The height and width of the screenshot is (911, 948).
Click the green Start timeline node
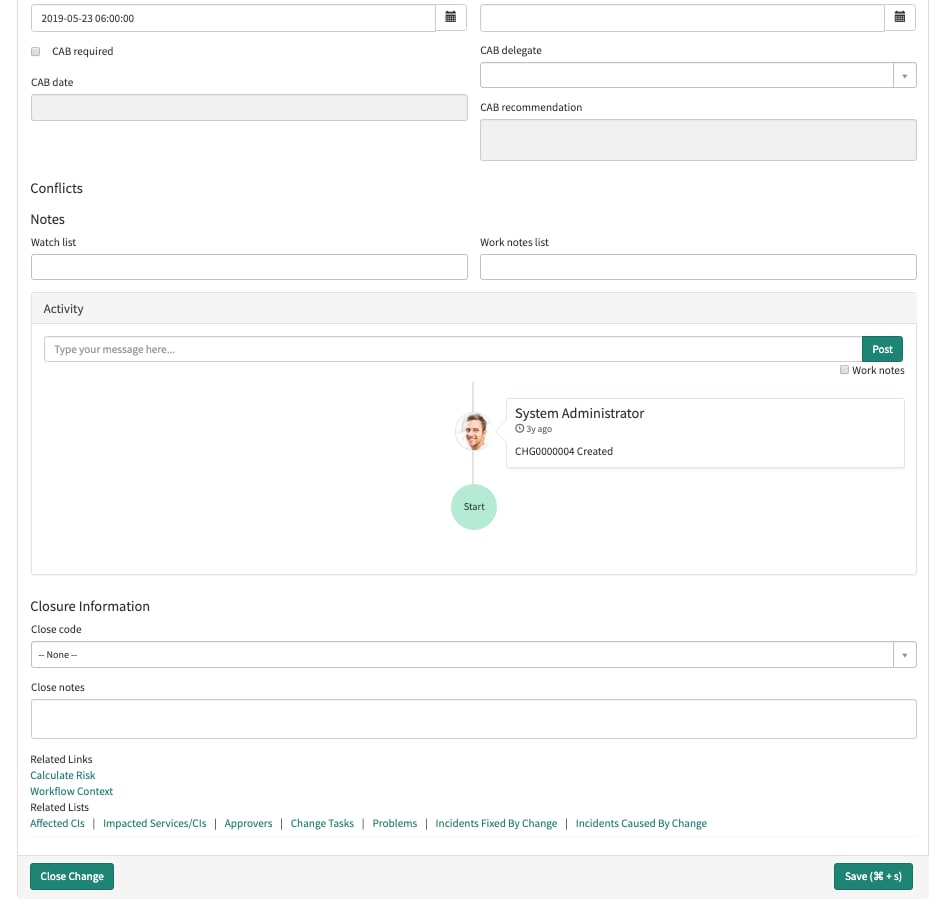(x=474, y=507)
